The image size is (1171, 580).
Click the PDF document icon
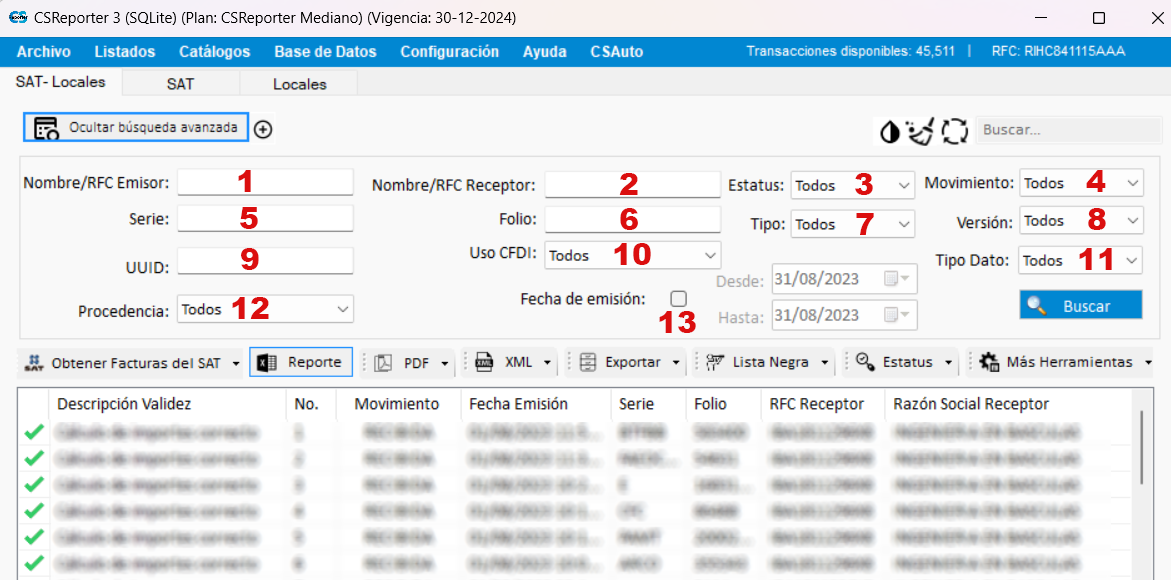[x=383, y=363]
